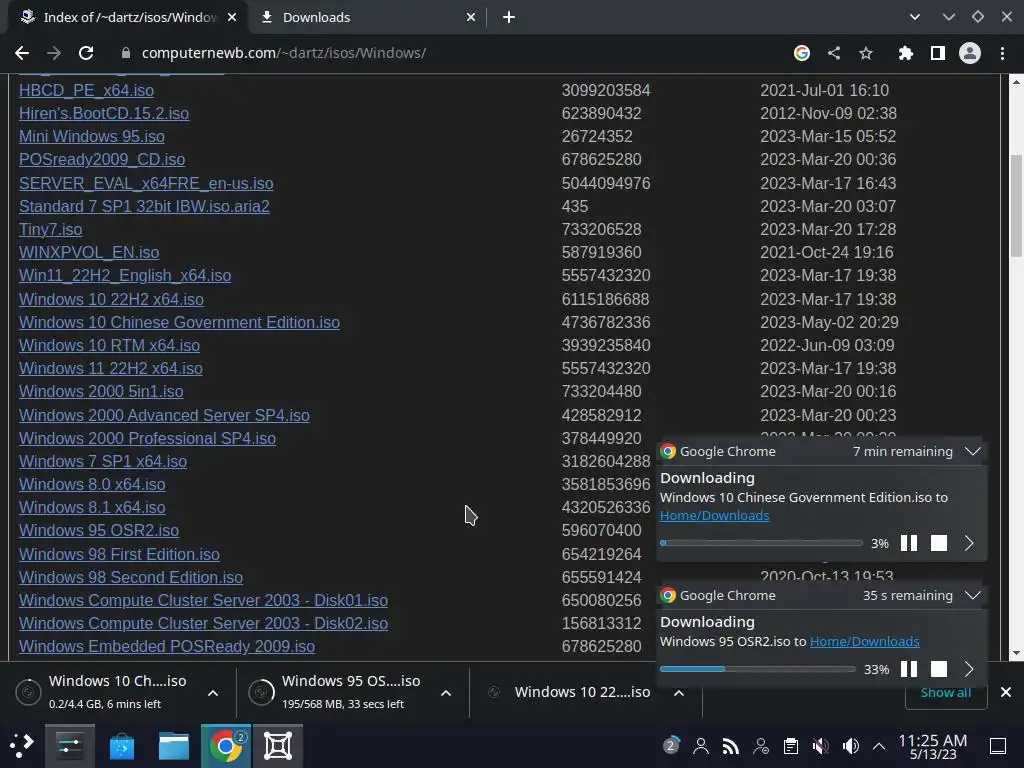
Task: Launch Discover software store from the taskbar
Action: 121,746
